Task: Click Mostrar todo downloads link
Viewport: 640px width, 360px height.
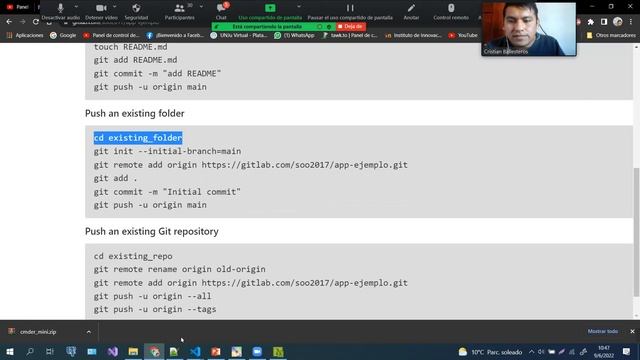Action: (603, 331)
